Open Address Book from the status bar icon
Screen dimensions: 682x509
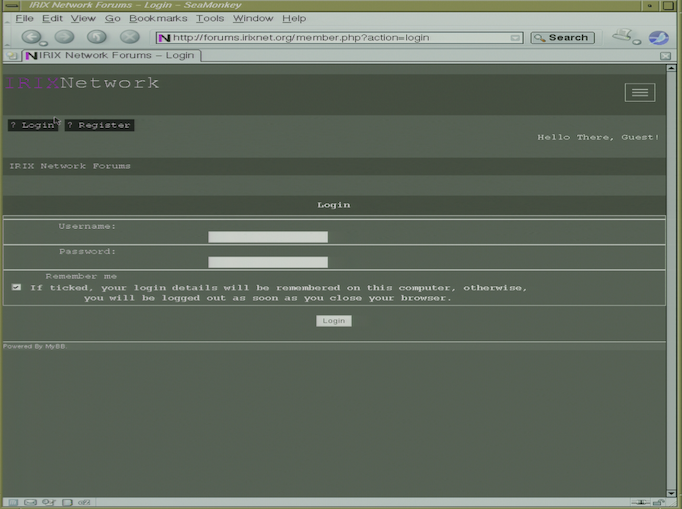(67, 502)
